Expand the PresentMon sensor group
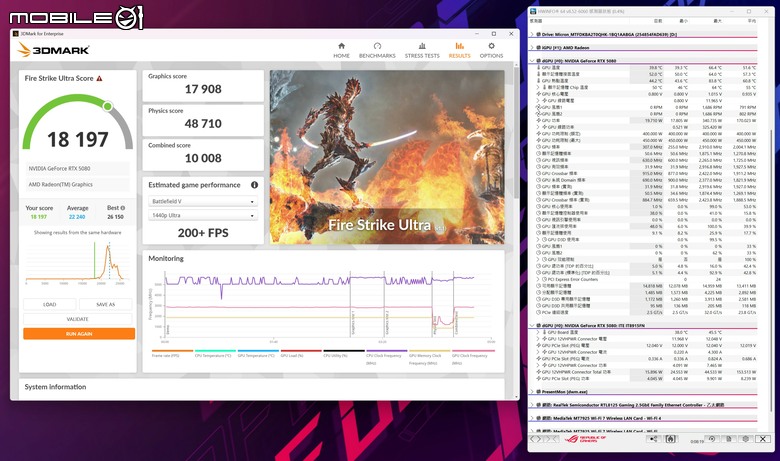The image size is (780, 461). 532,392
